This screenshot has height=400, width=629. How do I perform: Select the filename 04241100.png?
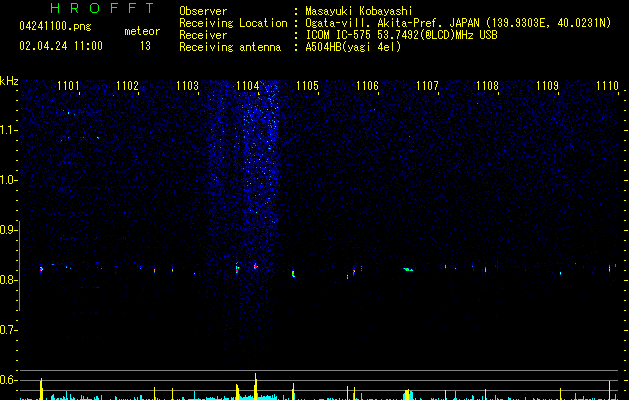pos(55,27)
